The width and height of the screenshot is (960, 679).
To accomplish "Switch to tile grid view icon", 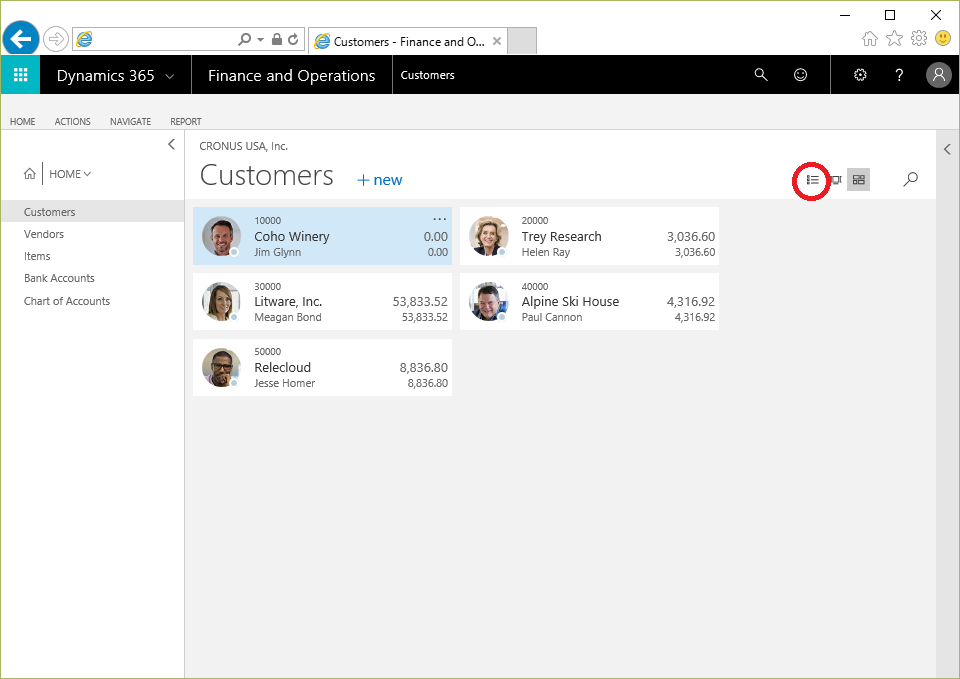I will tap(858, 179).
